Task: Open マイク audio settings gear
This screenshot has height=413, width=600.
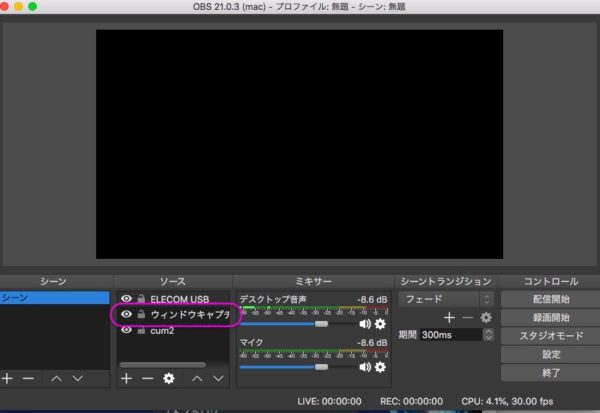Action: coord(380,367)
